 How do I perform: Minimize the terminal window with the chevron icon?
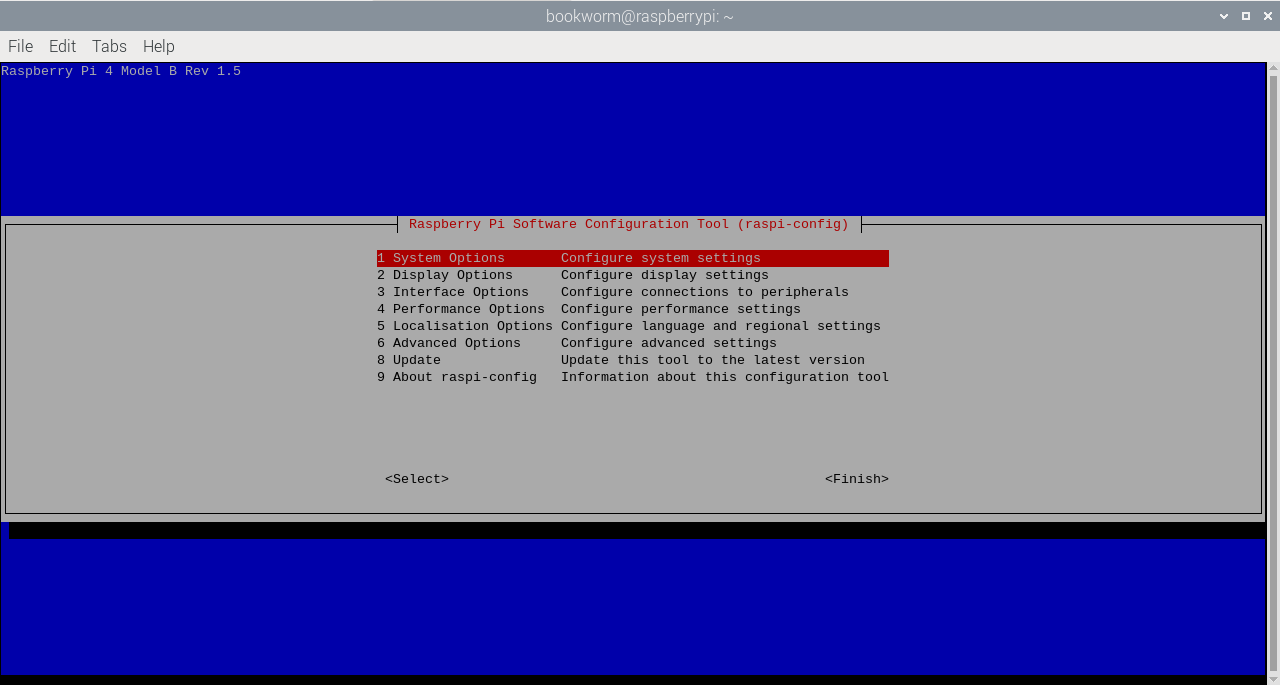click(1224, 16)
